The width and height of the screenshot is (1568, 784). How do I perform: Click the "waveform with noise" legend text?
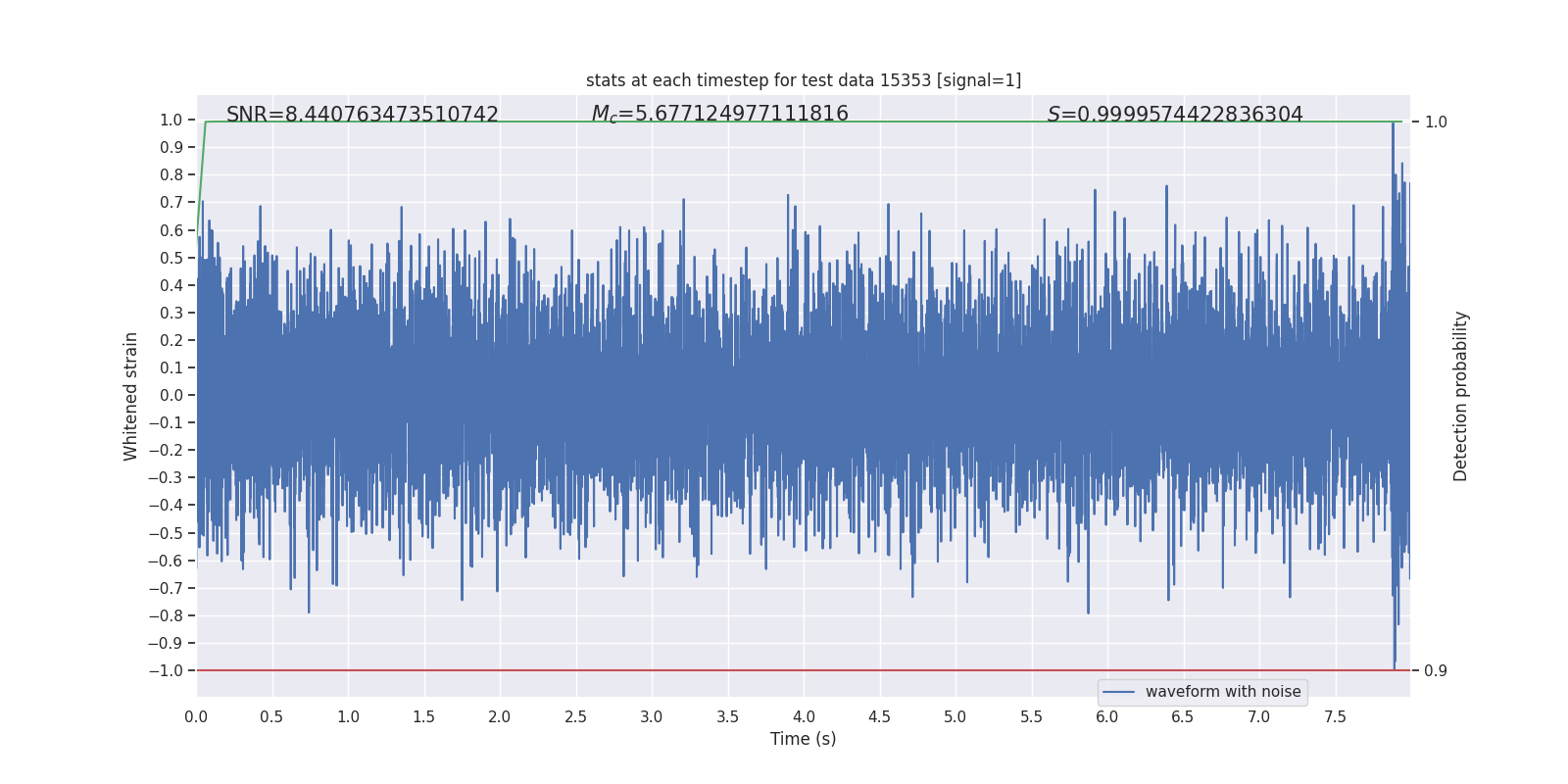(1223, 692)
